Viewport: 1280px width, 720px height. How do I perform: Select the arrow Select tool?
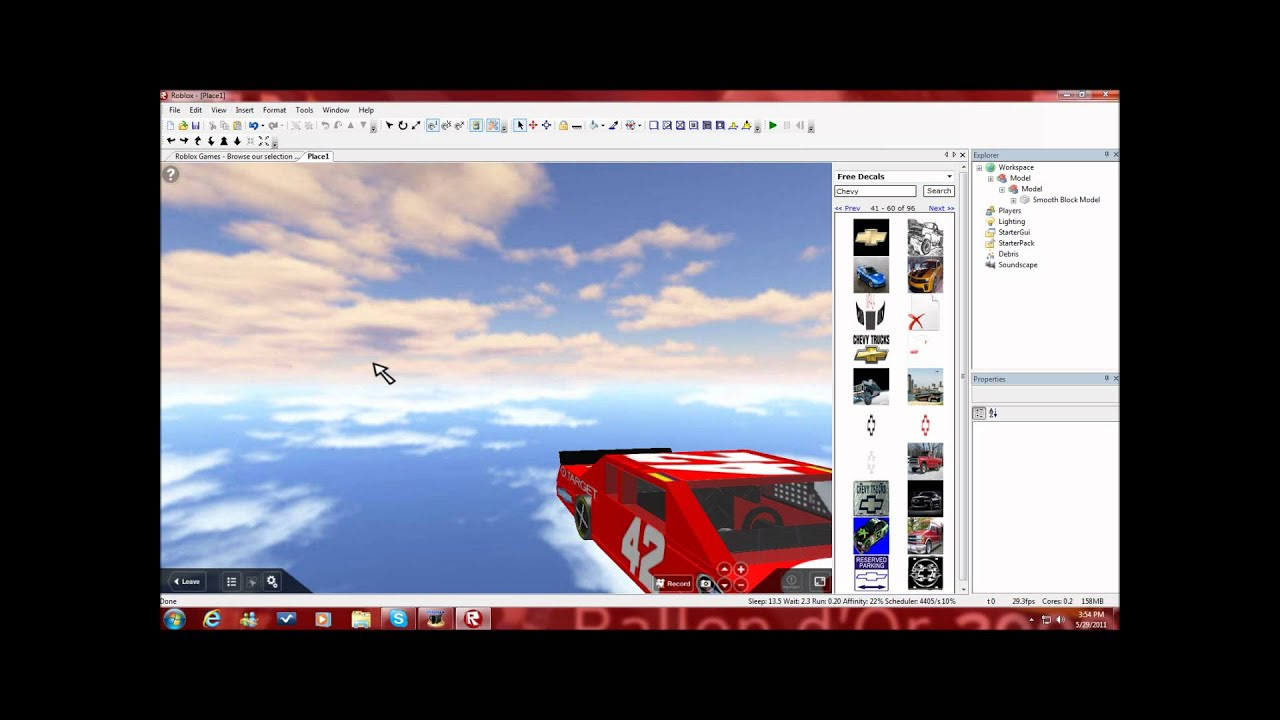point(389,125)
